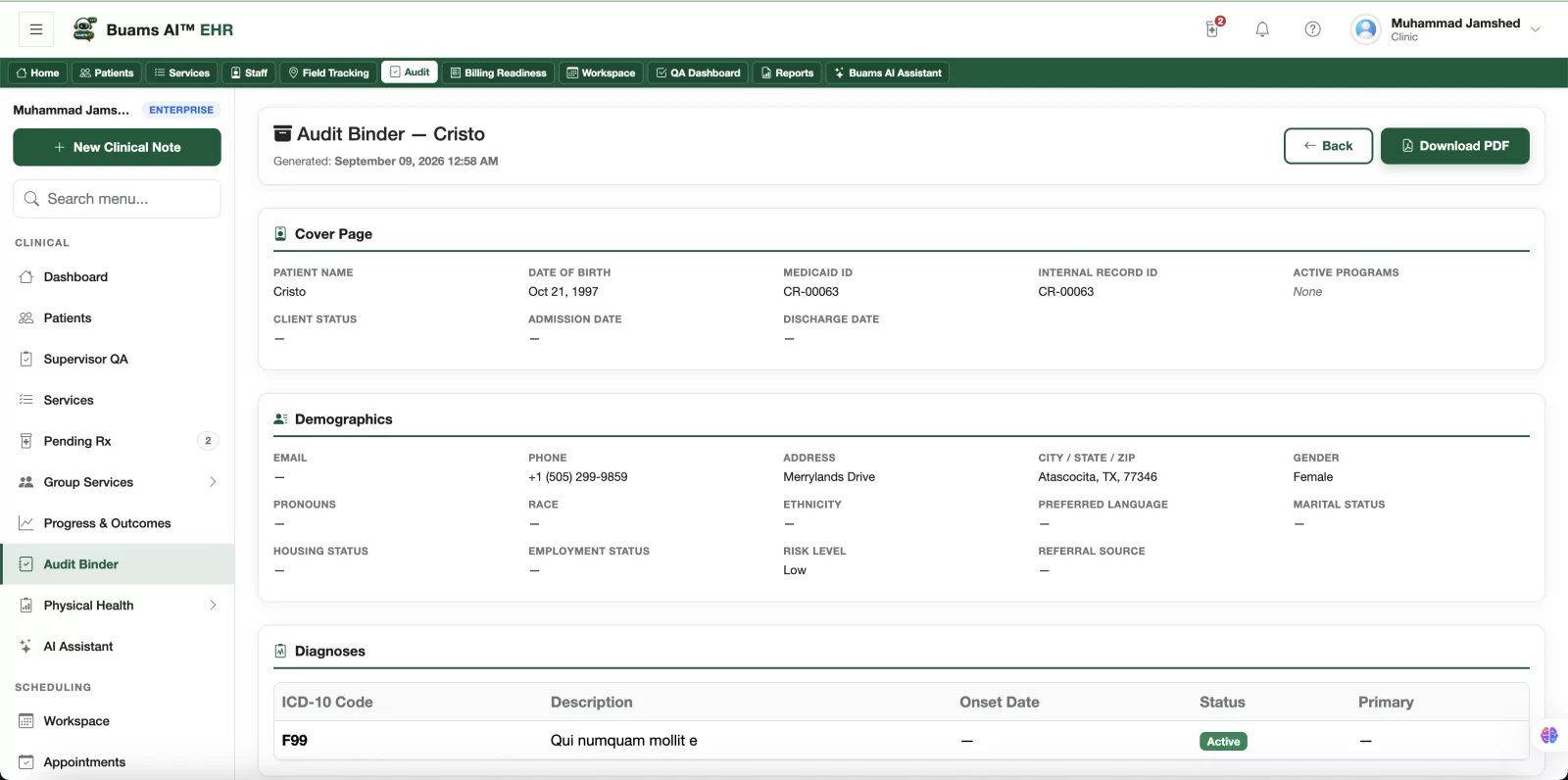Click the Group Services sidebar icon
This screenshot has height=780, width=1568.
(x=26, y=482)
